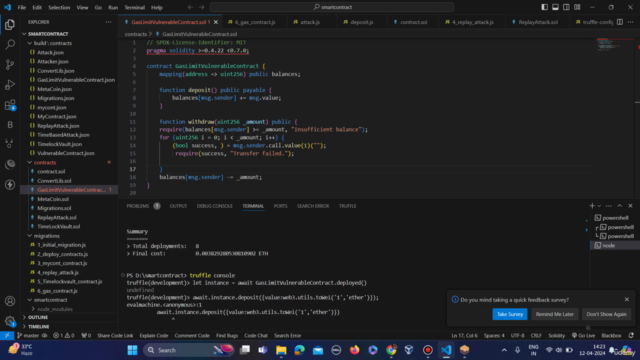
Task: Open Attacker.json in build contracts
Action: [x=53, y=62]
